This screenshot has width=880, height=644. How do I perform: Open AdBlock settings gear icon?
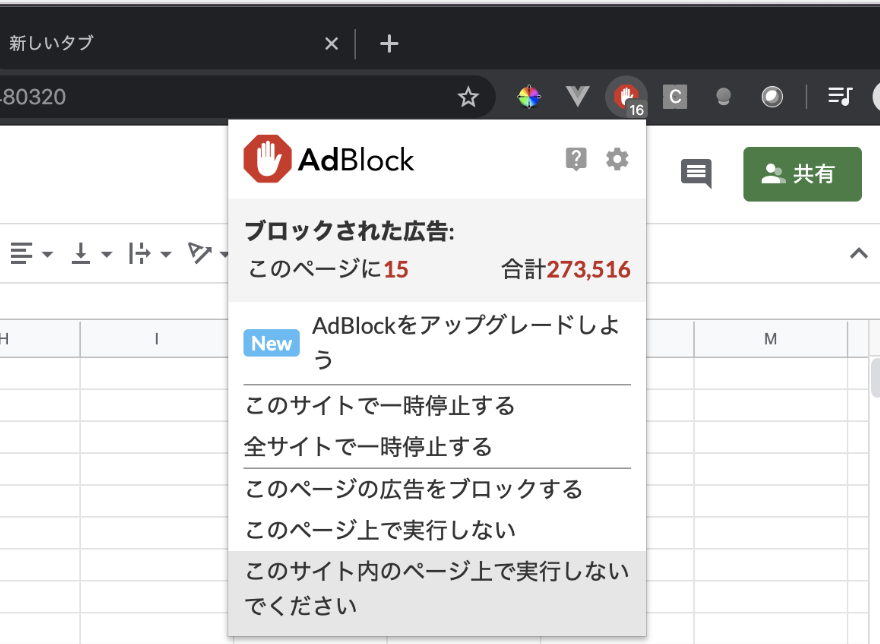[x=617, y=159]
